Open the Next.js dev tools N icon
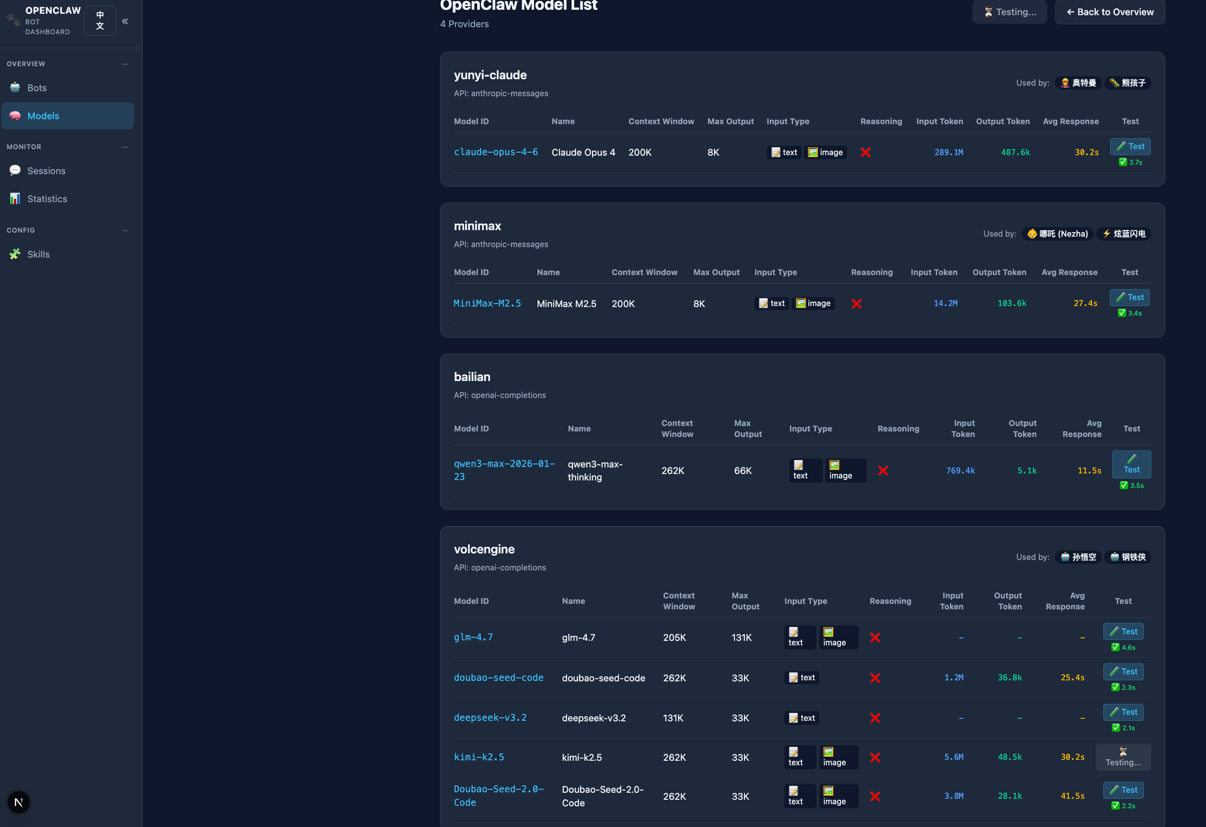 tap(19, 802)
